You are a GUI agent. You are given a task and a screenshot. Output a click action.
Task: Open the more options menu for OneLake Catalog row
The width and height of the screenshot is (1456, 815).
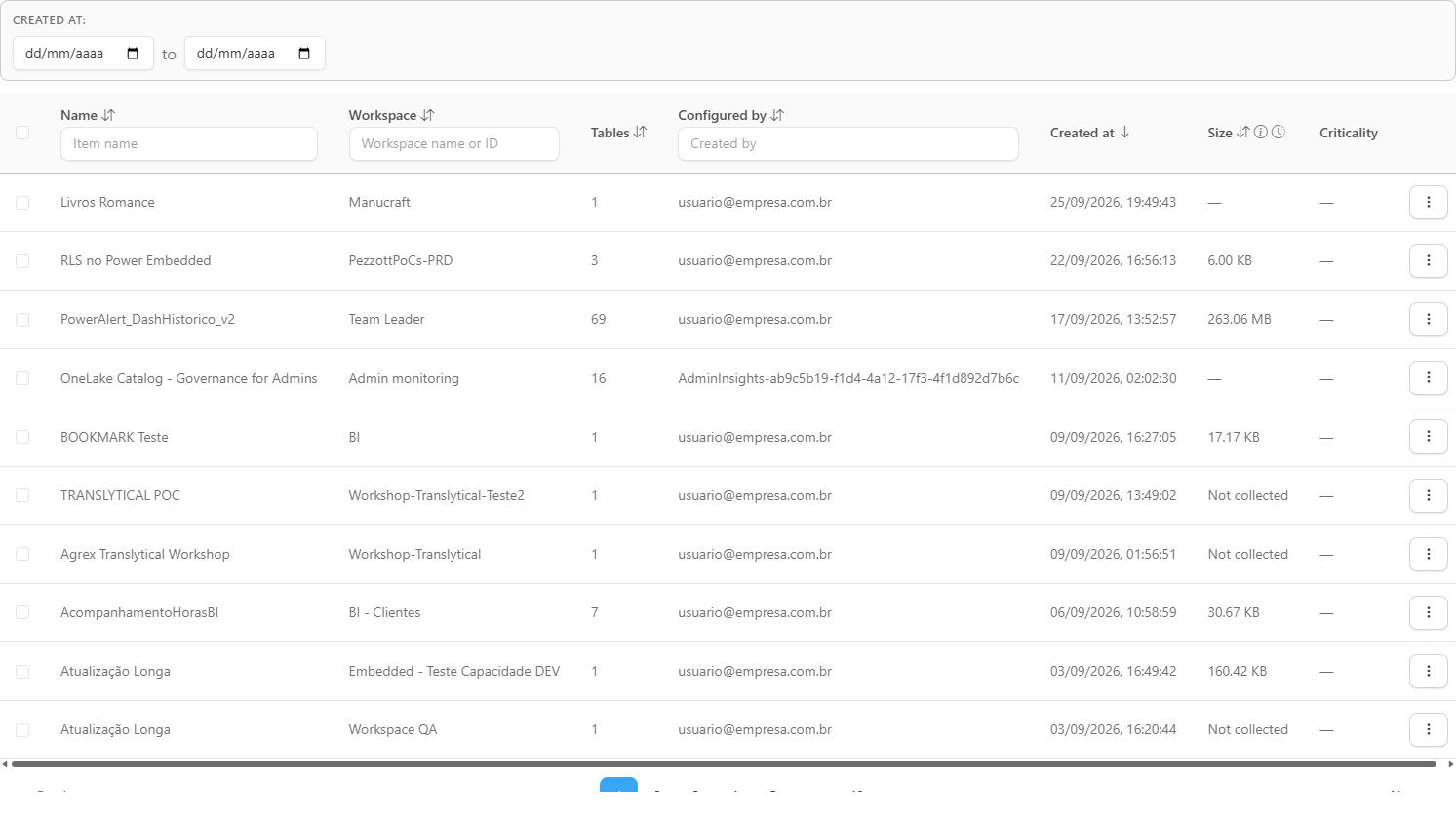point(1429,377)
